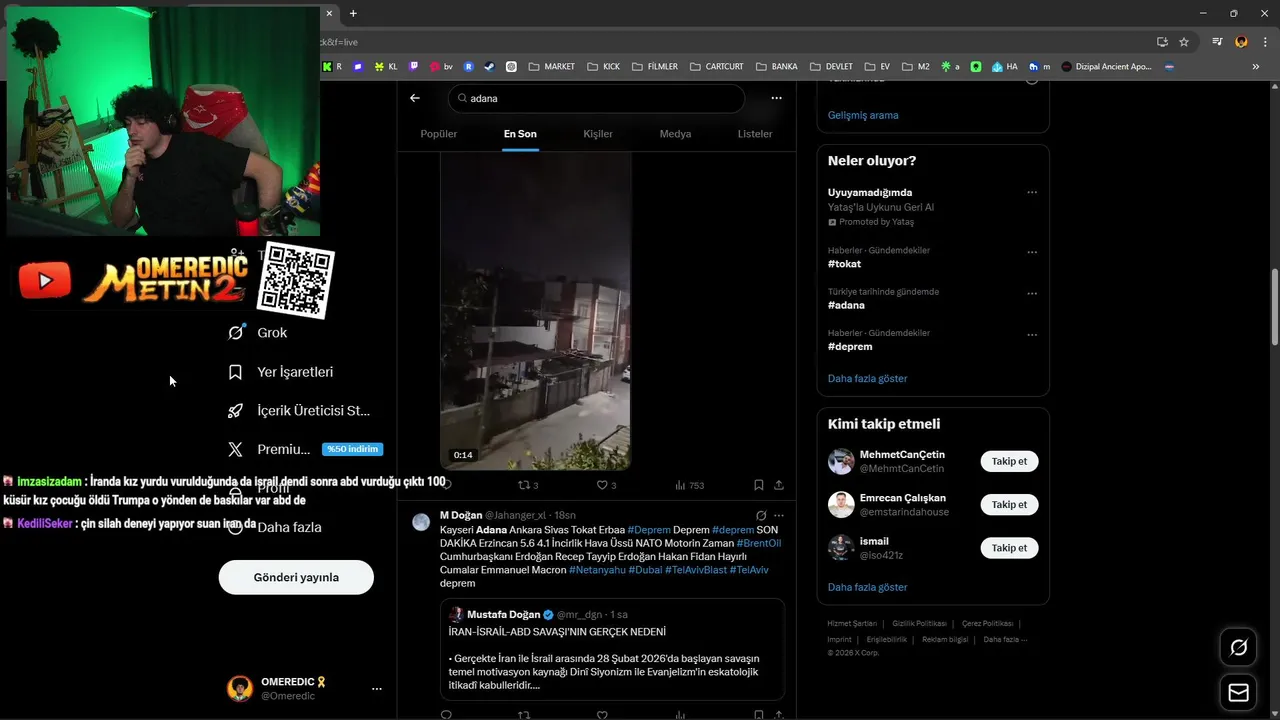This screenshot has height=720, width=1280.
Task: Open a new browser tab
Action: [x=353, y=13]
